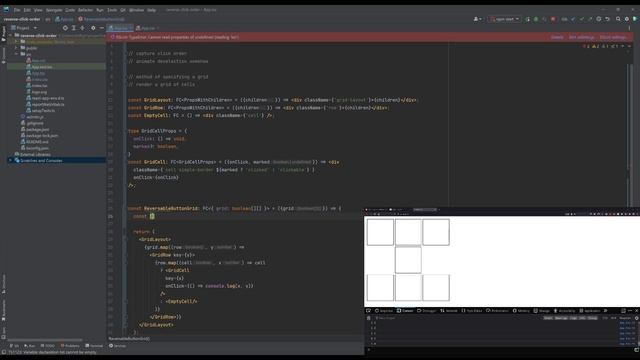Expand the node_modules folder arrow
This screenshot has width=640, height=360.
click(16, 42)
